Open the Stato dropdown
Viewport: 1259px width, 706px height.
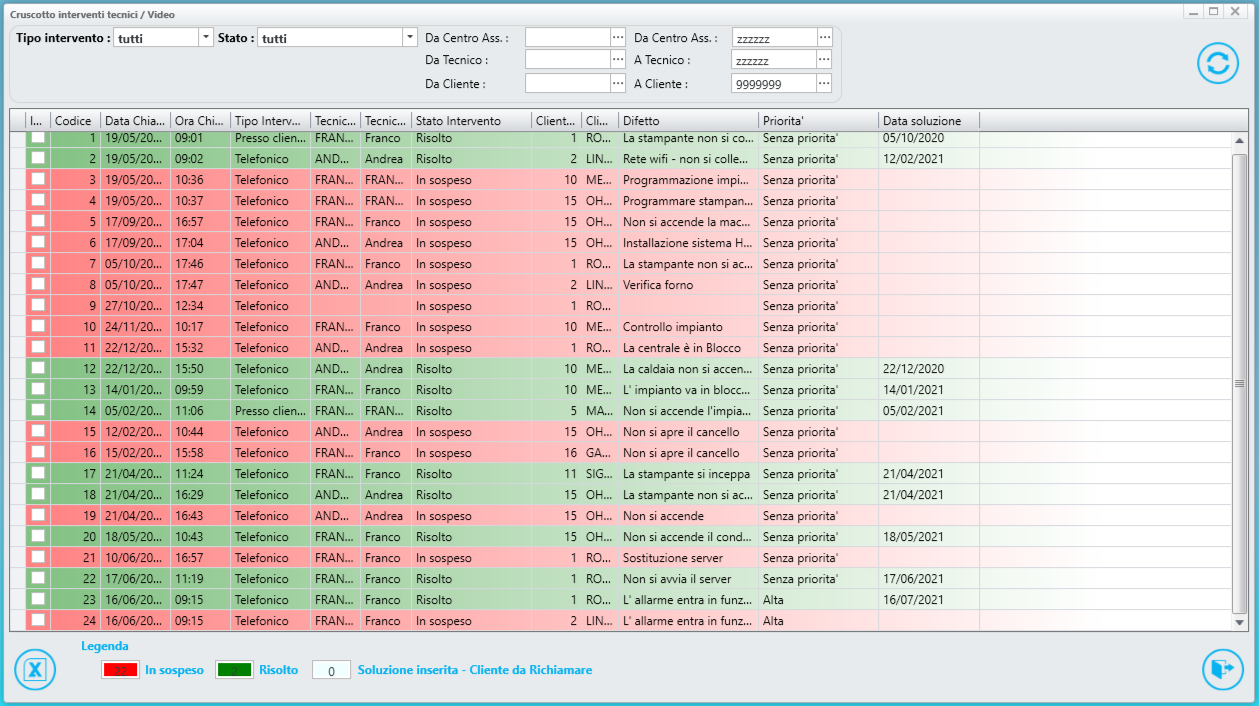pyautogui.click(x=409, y=37)
